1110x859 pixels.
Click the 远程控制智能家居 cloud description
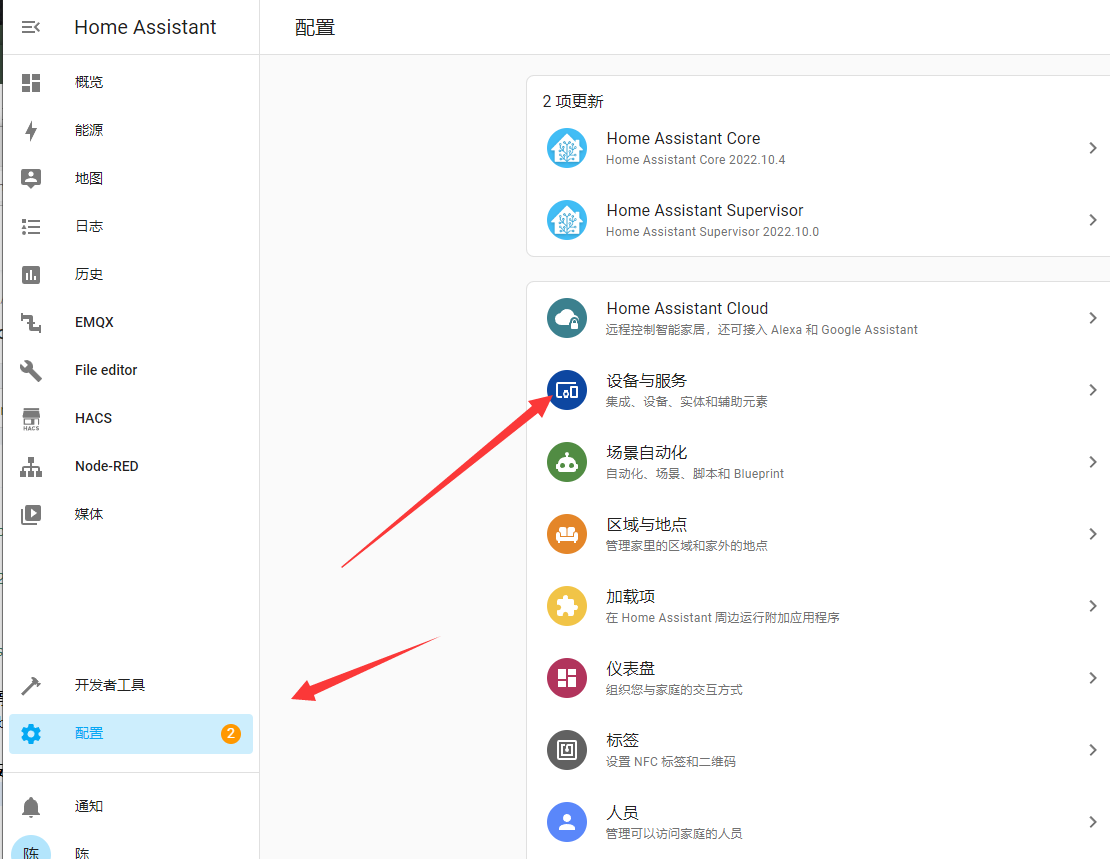762,330
